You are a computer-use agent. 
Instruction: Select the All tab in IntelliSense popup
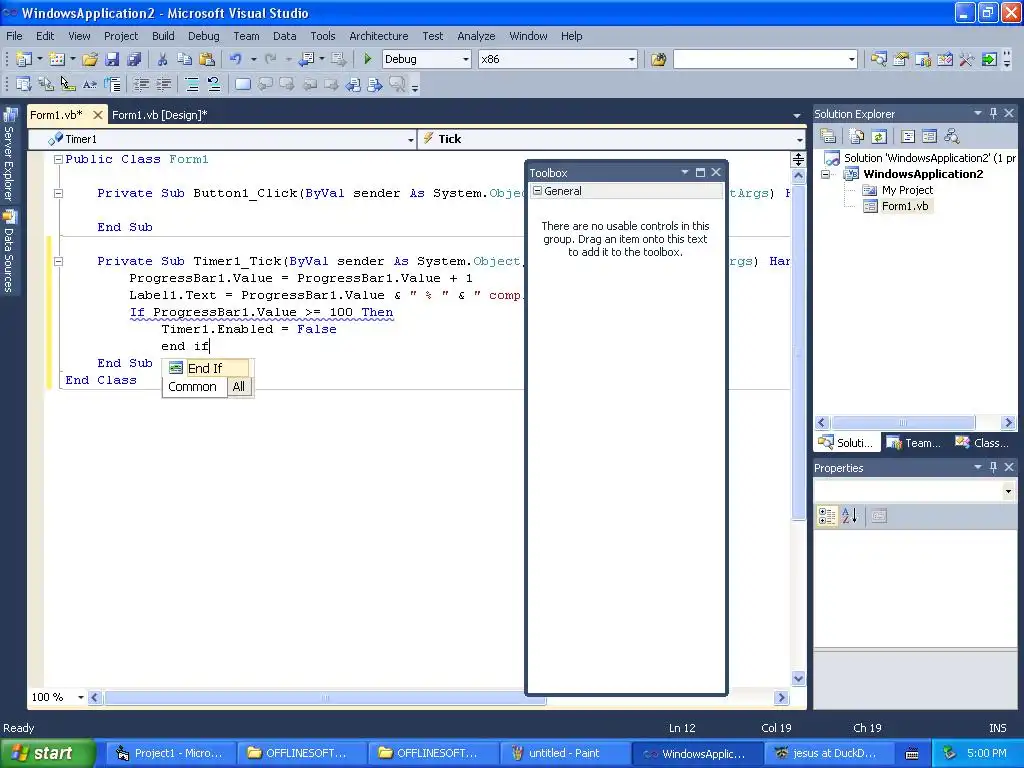coord(239,387)
